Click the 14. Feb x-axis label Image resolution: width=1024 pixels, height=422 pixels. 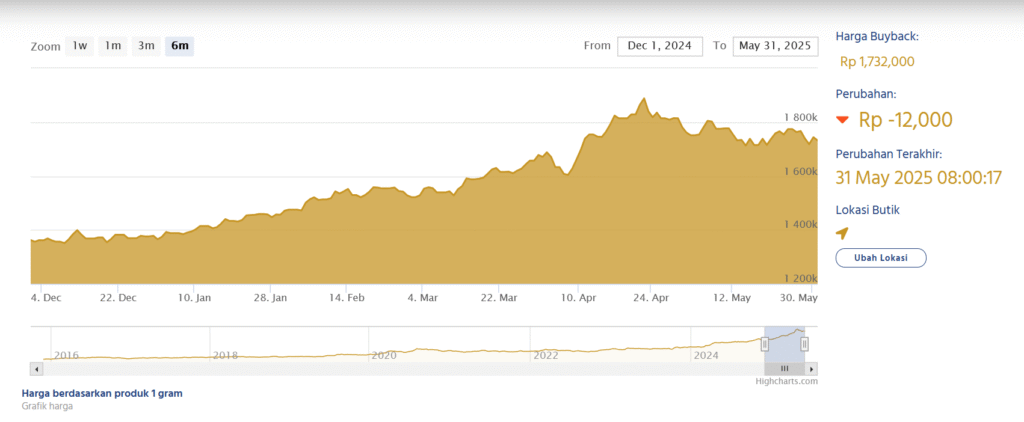click(x=345, y=298)
